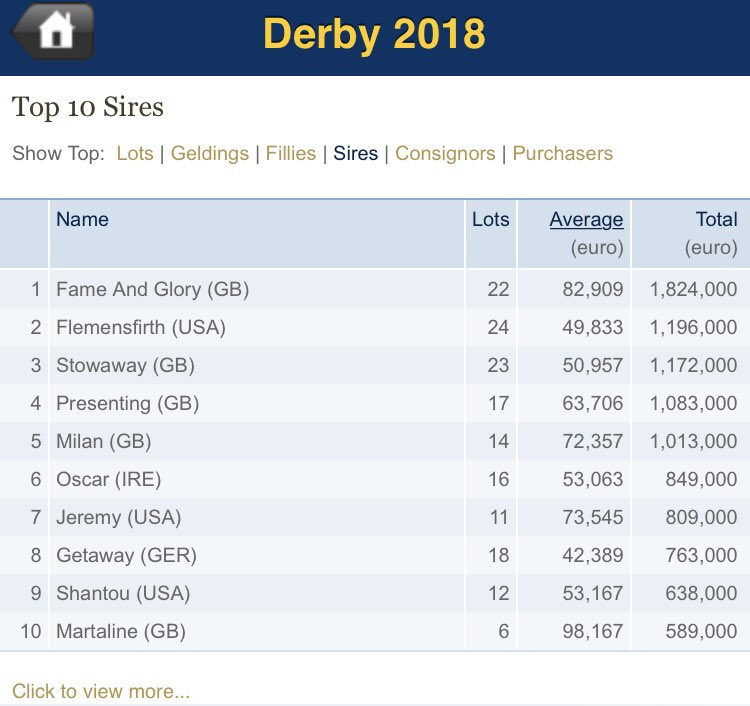The height and width of the screenshot is (706, 750).
Task: Click the home icon button
Action: pos(54,32)
